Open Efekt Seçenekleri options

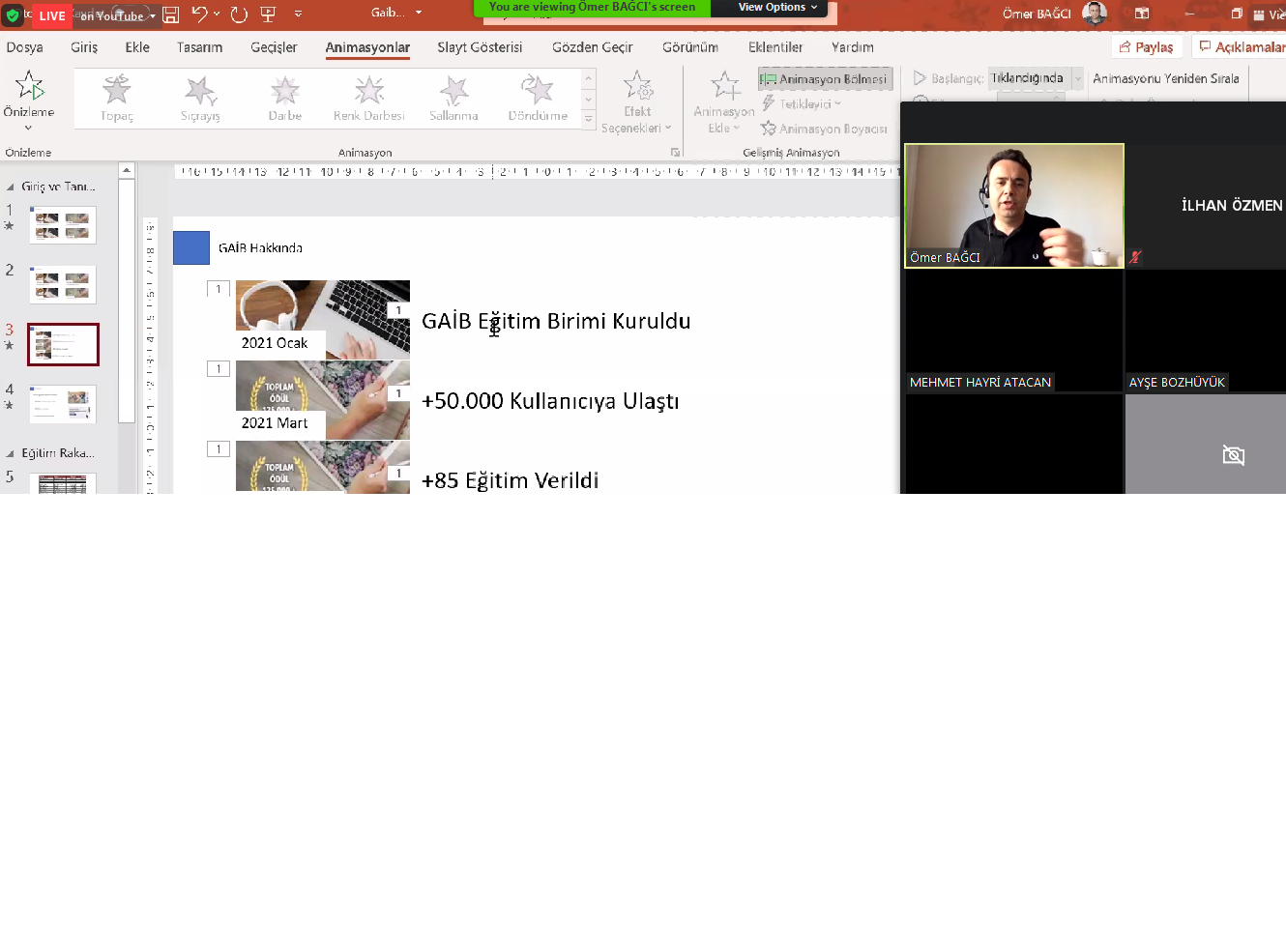tap(637, 102)
